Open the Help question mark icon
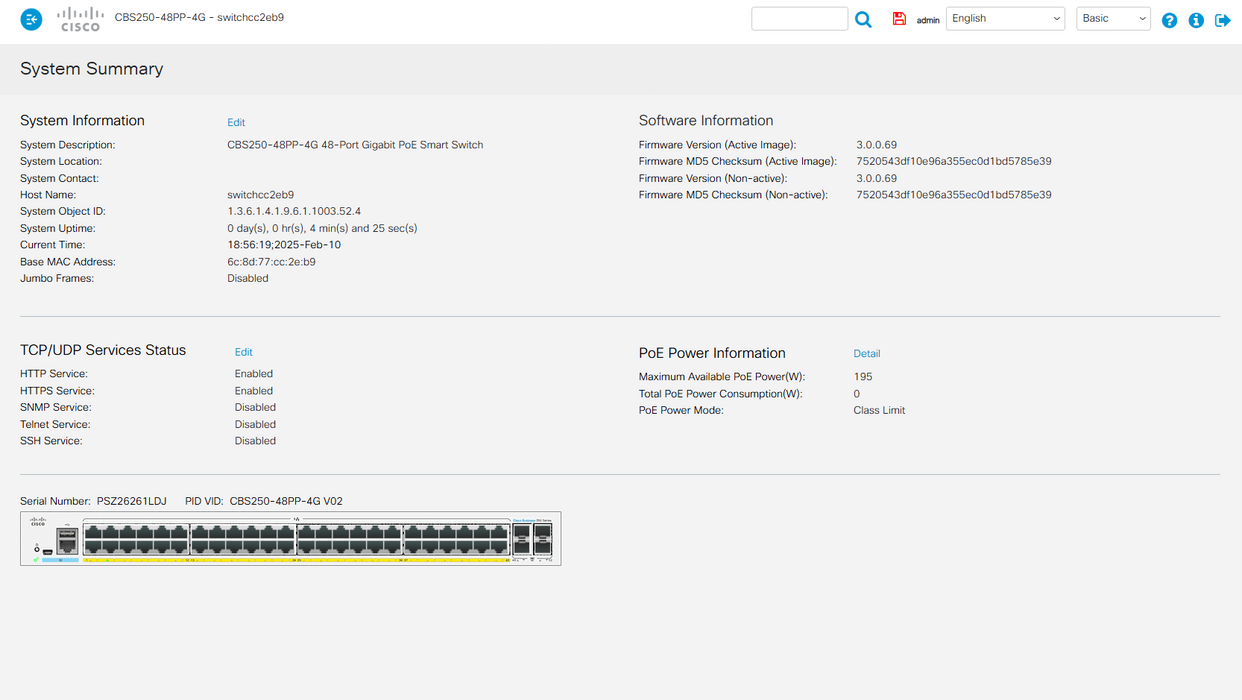This screenshot has width=1242, height=700. tap(1170, 20)
